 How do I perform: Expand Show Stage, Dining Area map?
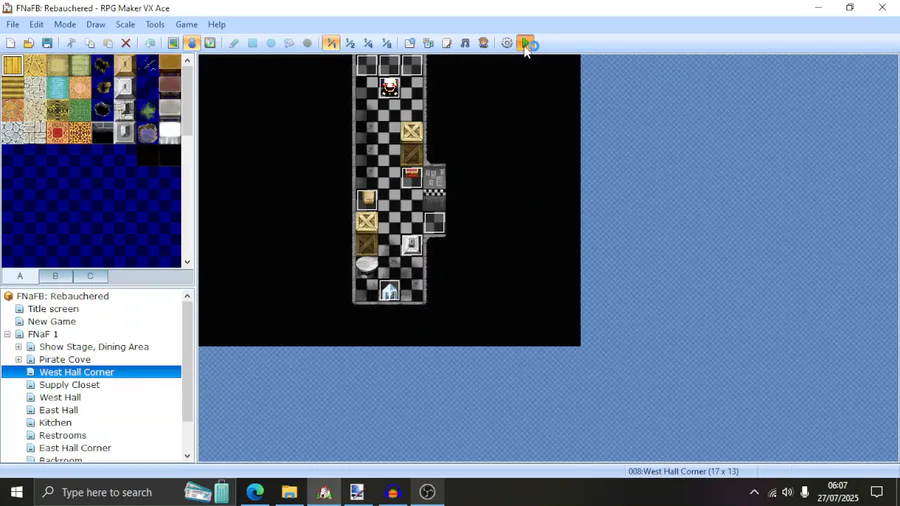pos(19,347)
